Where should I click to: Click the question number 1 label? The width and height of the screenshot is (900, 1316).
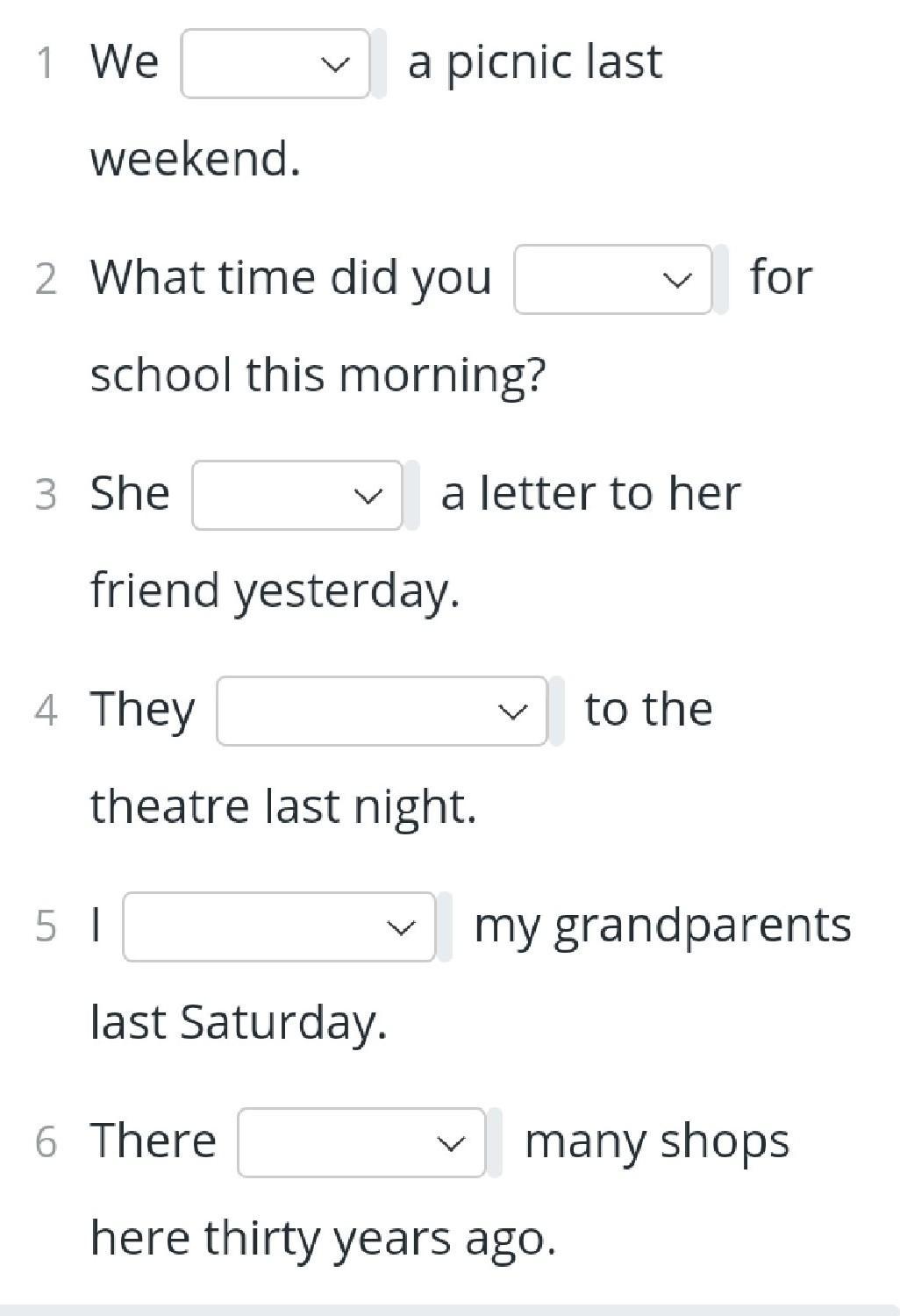click(x=46, y=63)
